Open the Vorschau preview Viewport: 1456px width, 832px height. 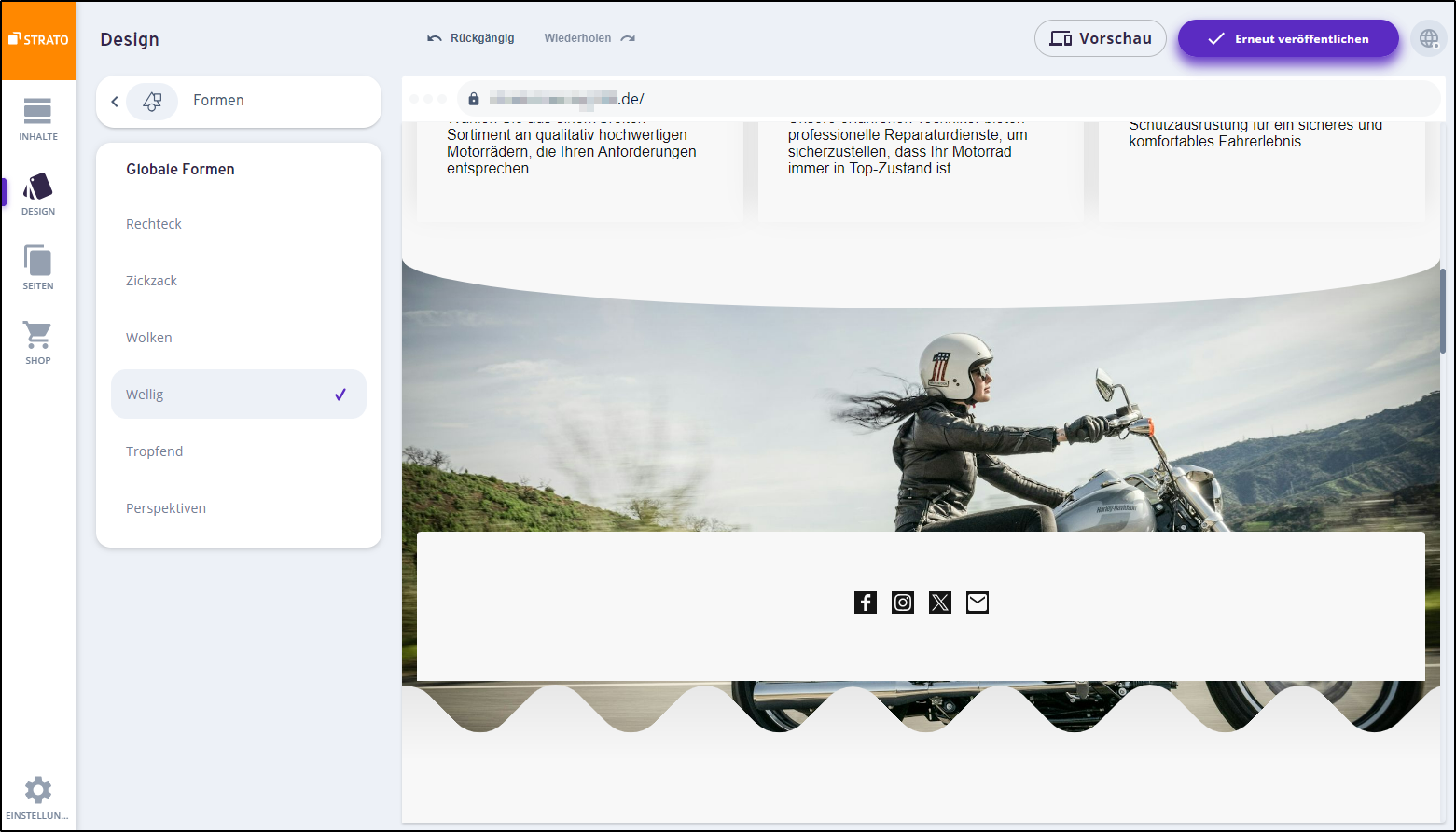point(1101,38)
